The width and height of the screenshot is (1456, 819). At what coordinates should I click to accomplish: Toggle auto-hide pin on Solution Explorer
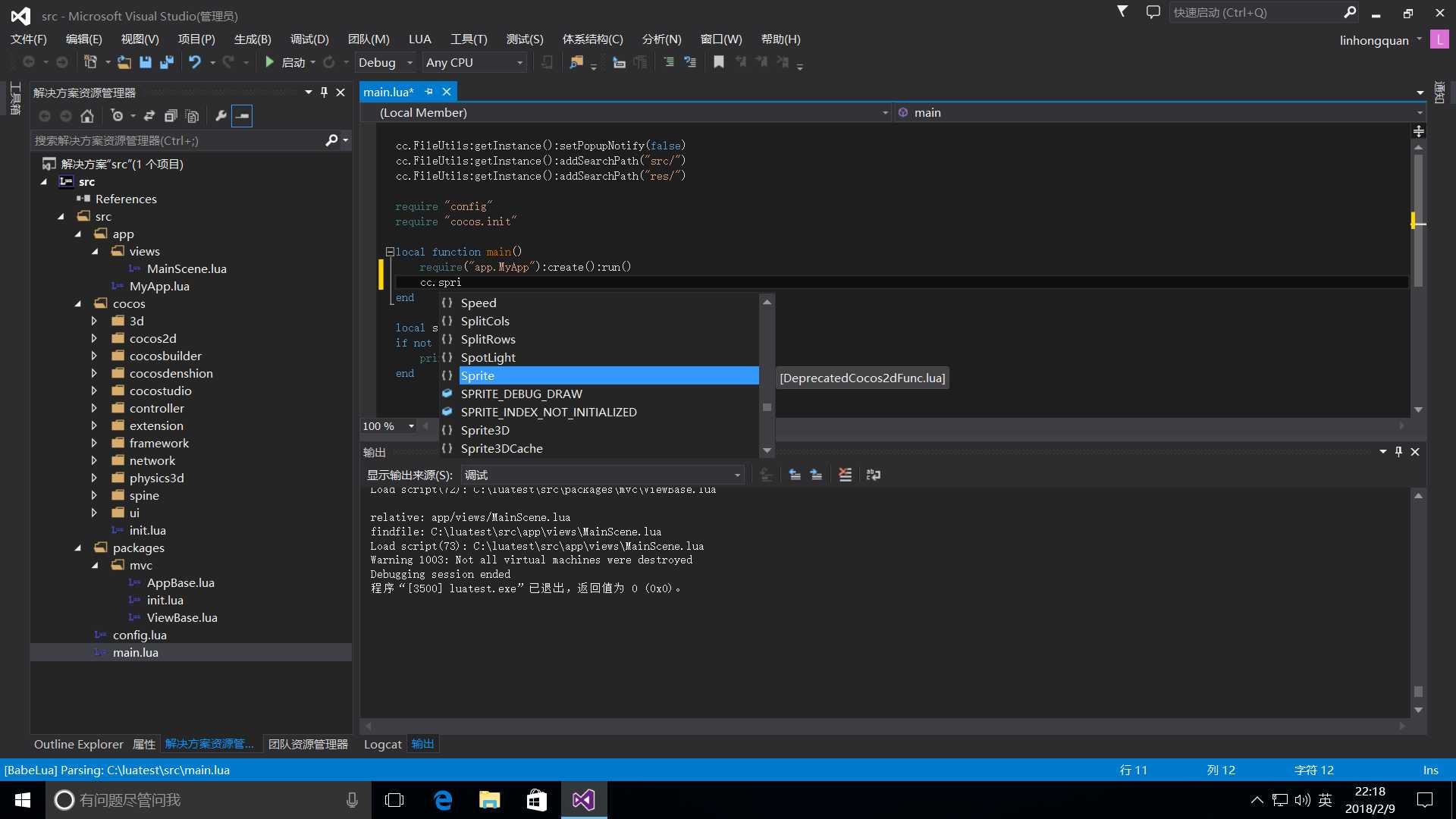click(324, 92)
